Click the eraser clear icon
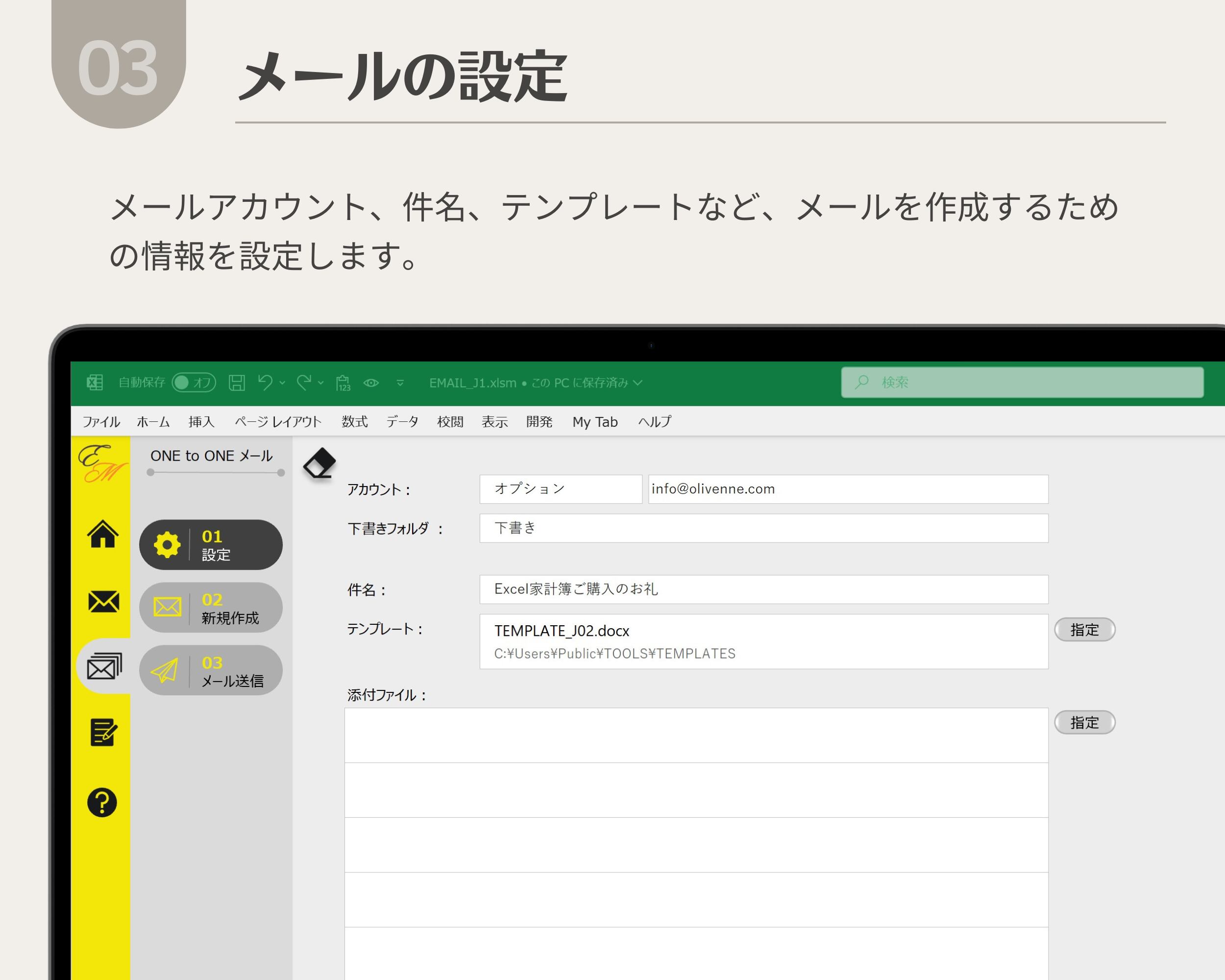The width and height of the screenshot is (1225, 980). coord(319,464)
